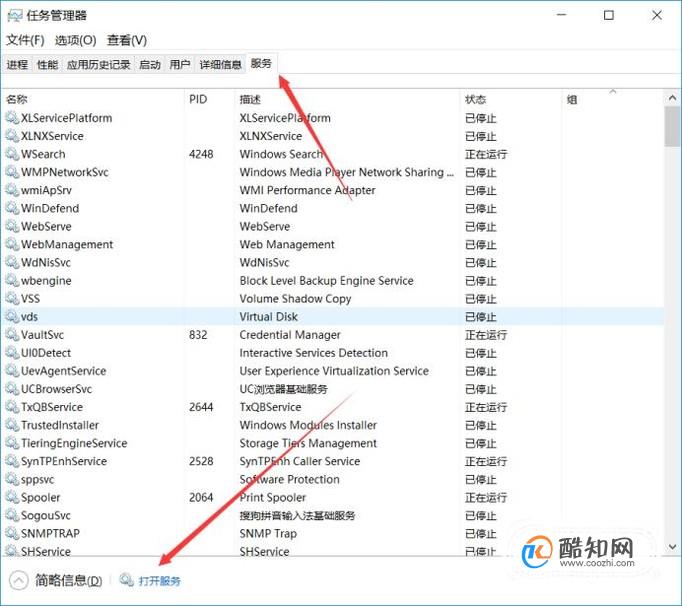
Task: Open the 查看(V) menu
Action: 127,40
